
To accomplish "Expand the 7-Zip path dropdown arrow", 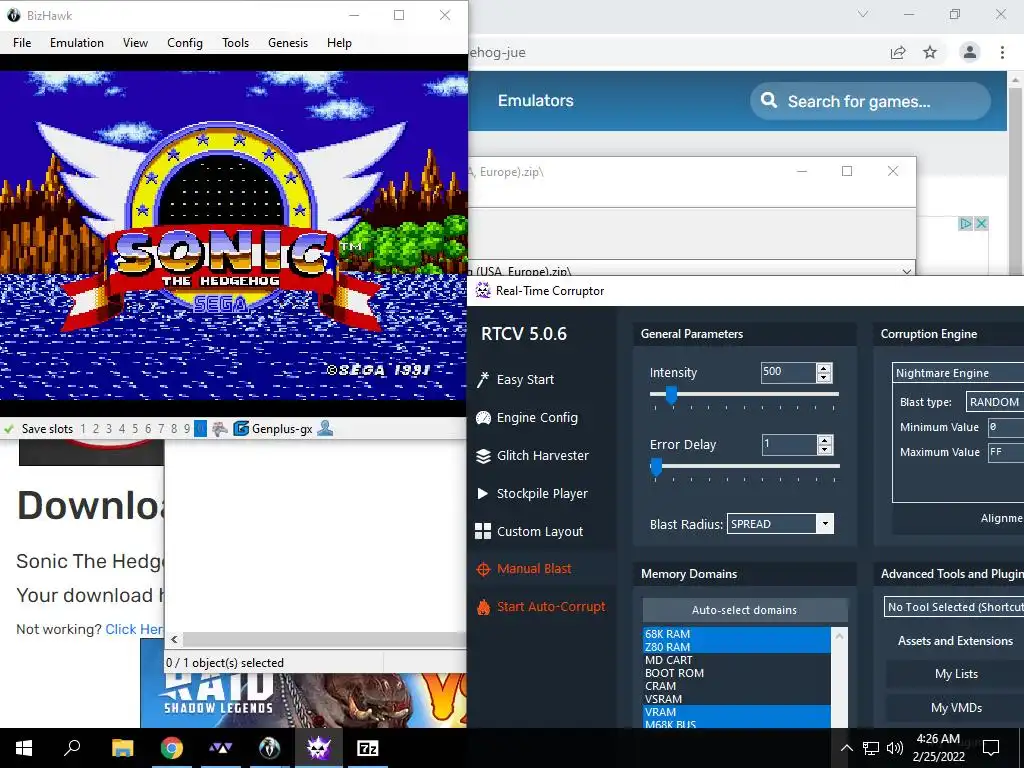I will click(x=906, y=271).
